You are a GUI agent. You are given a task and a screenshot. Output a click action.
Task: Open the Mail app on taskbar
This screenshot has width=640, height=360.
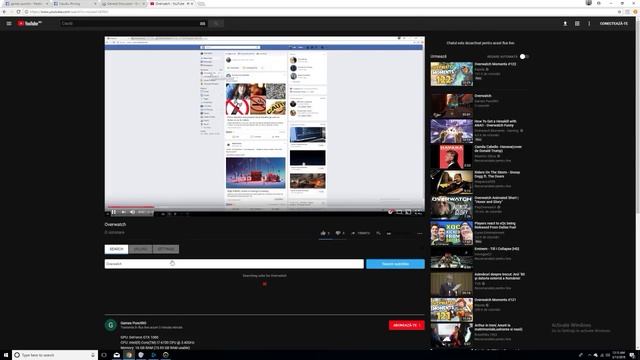point(117,355)
